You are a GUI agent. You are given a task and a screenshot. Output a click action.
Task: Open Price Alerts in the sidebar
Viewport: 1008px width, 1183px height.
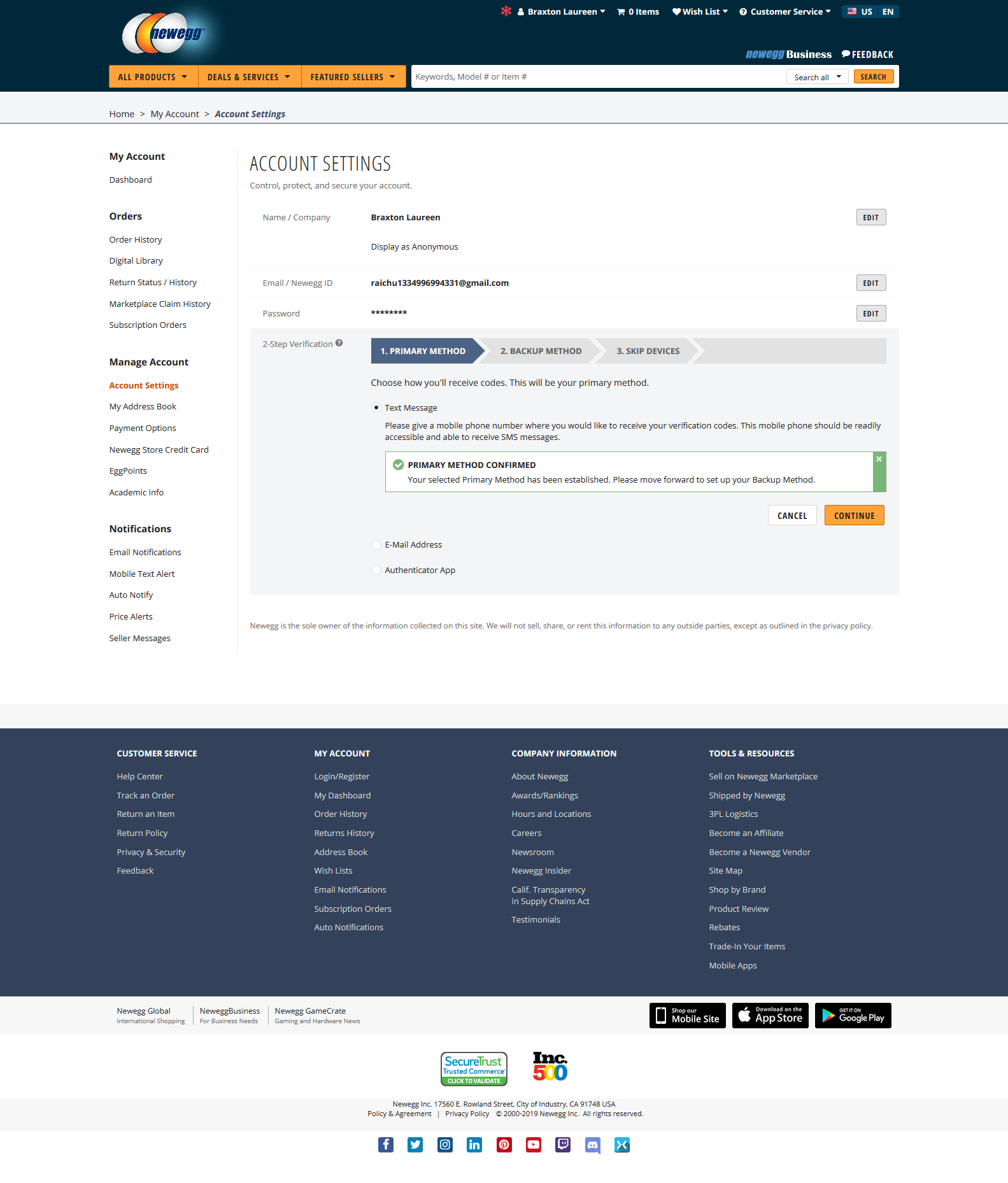pyautogui.click(x=131, y=617)
